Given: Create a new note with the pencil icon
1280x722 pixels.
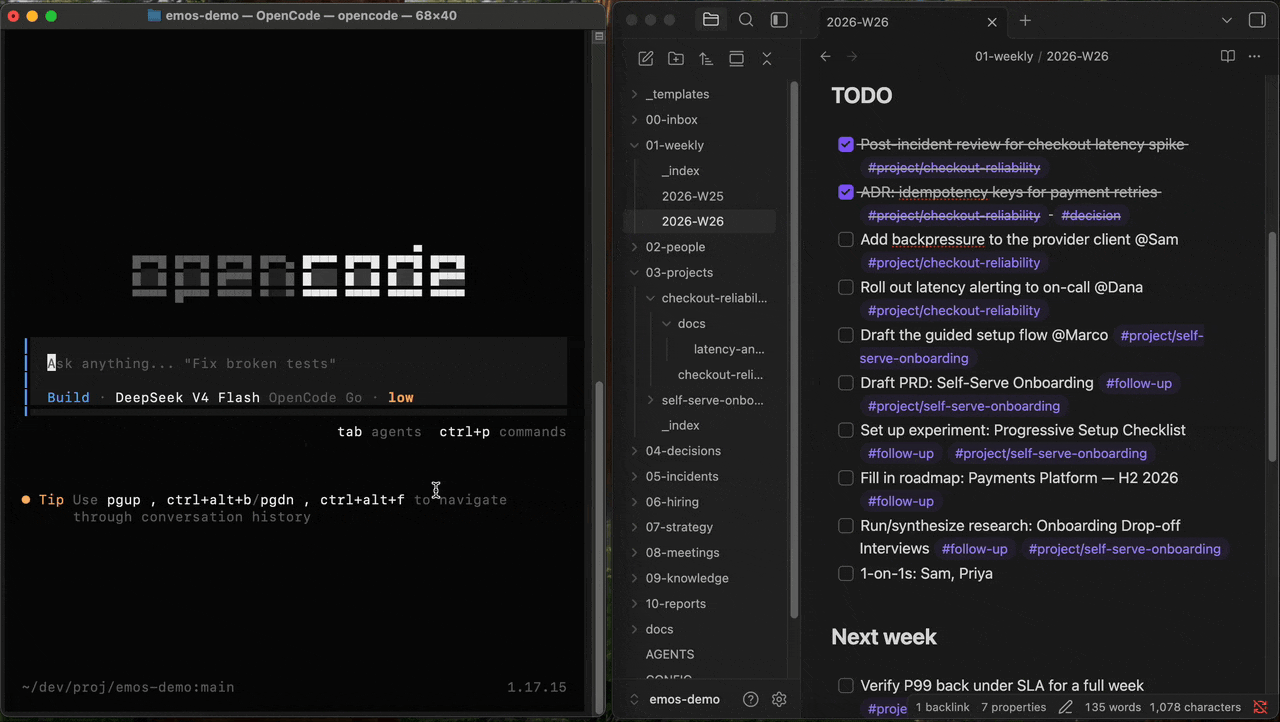Looking at the screenshot, I should point(646,59).
